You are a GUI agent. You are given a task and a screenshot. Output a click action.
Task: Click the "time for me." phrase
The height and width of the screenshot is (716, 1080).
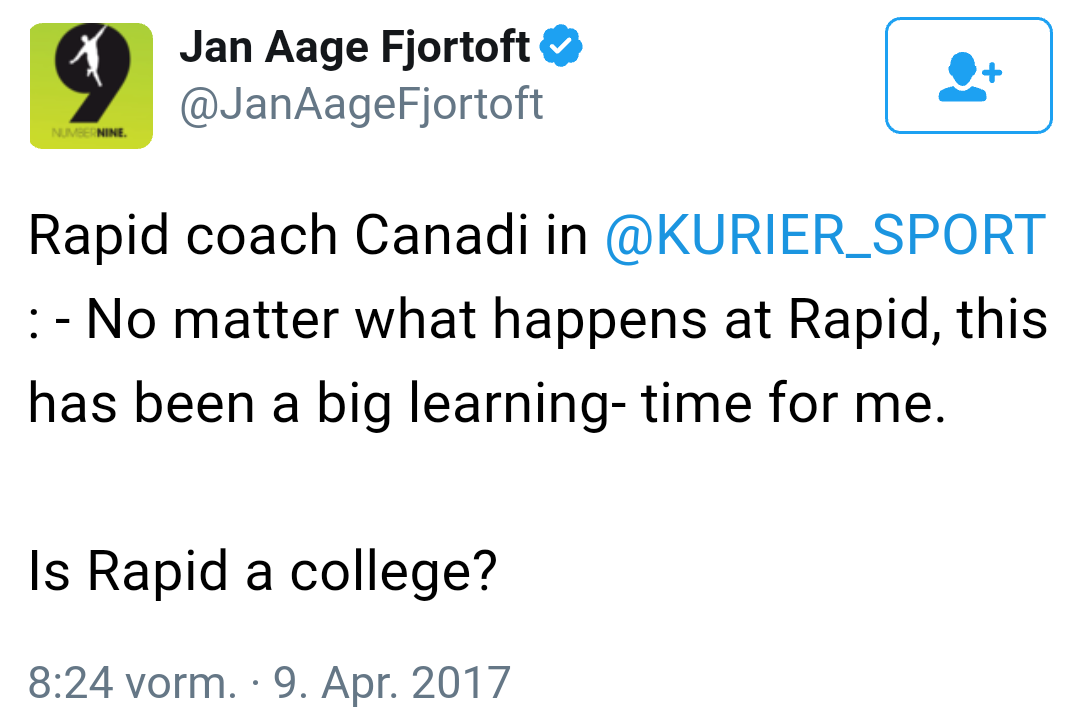click(793, 403)
